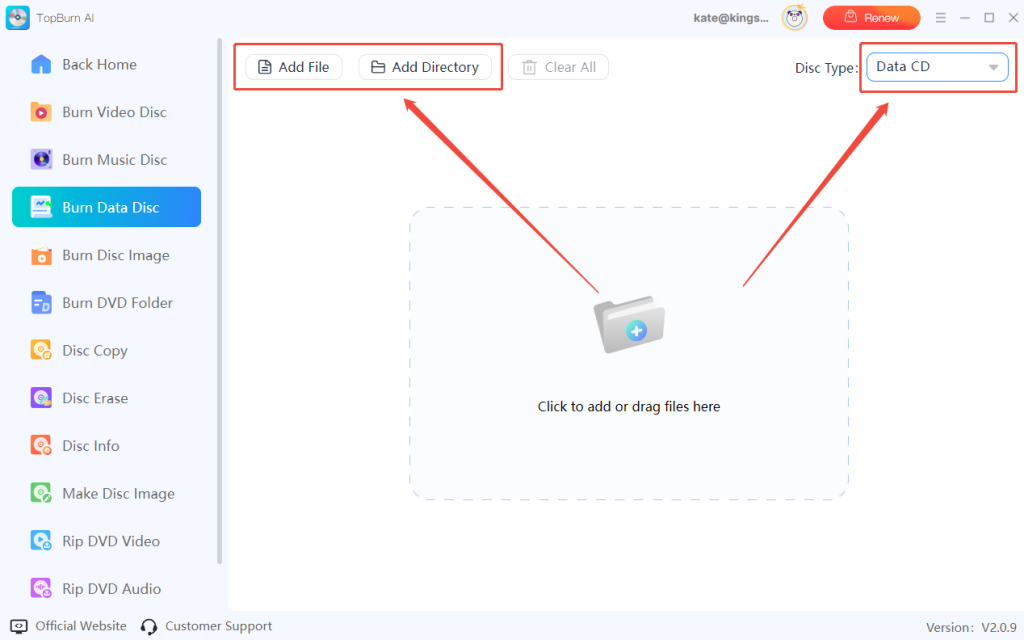
Task: Open the Disc Type dropdown
Action: (934, 67)
